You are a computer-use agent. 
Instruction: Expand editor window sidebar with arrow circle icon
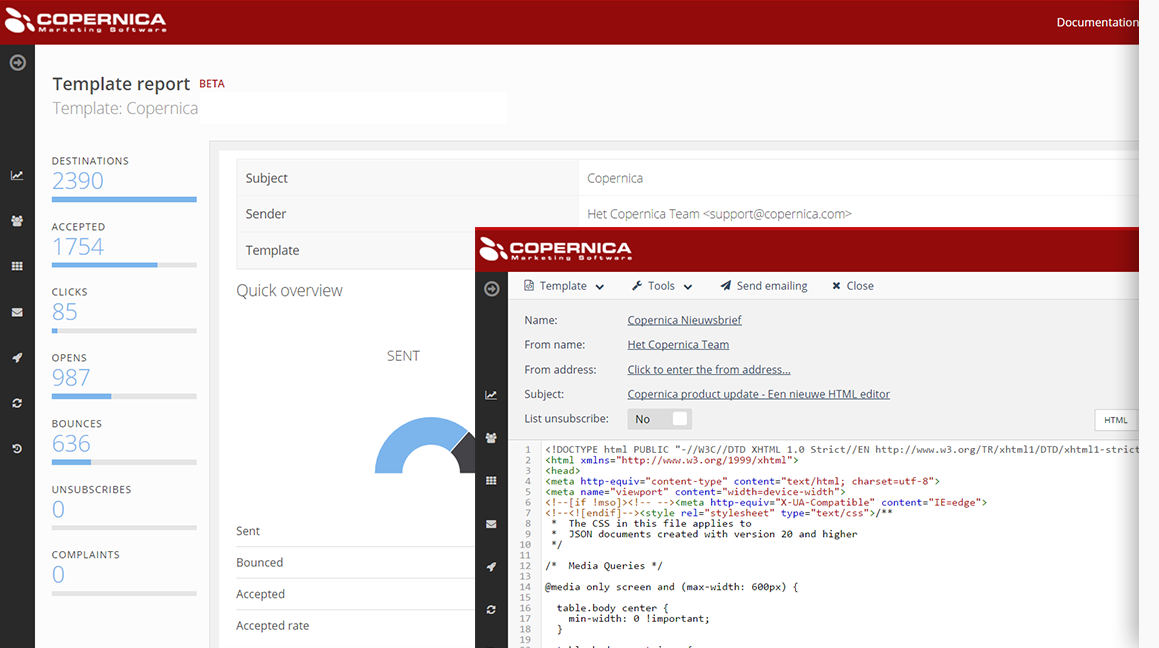click(x=492, y=289)
